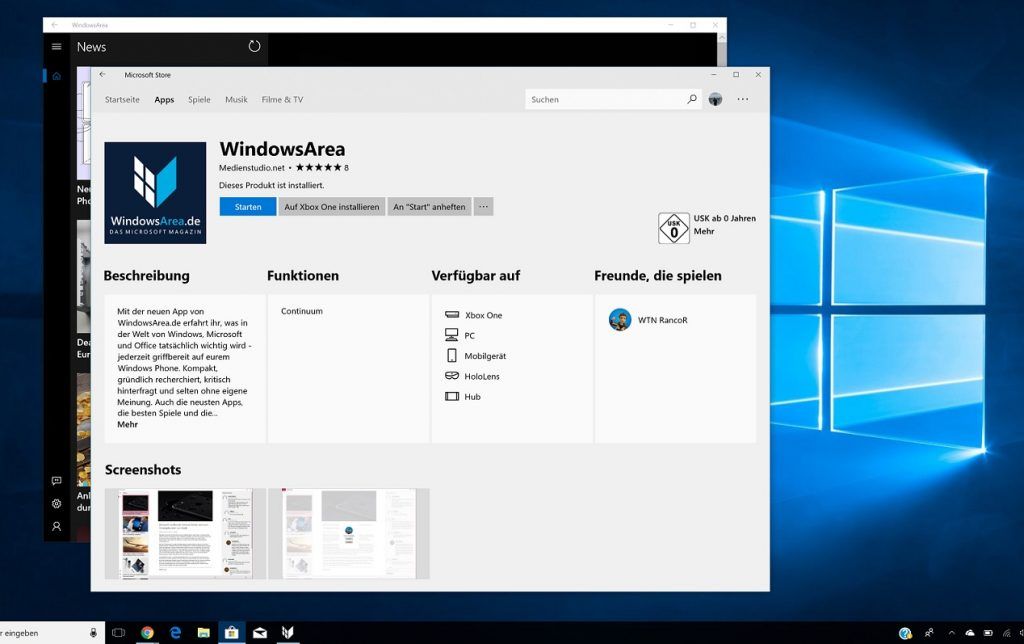Close the Microsoft Store window
Viewport: 1024px width, 644px height.
click(x=758, y=74)
